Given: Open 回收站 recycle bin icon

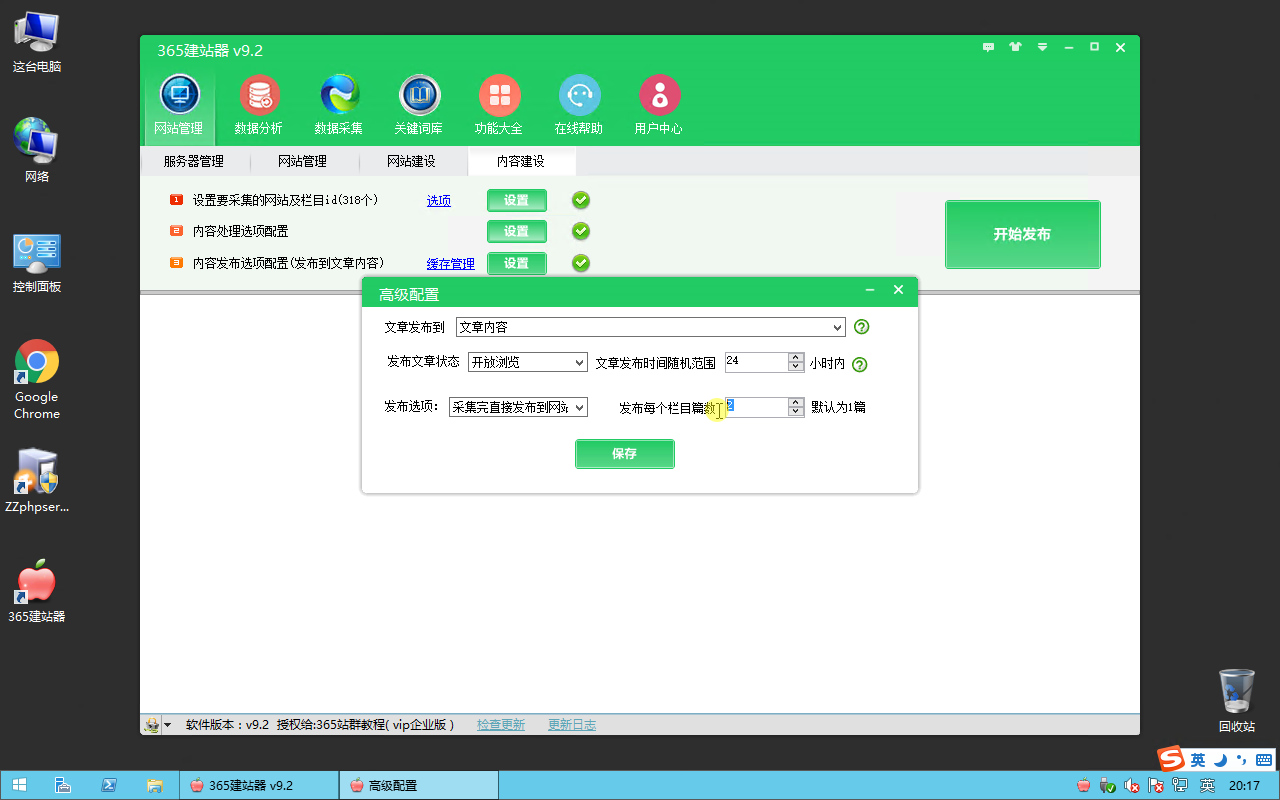Looking at the screenshot, I should point(1237,700).
